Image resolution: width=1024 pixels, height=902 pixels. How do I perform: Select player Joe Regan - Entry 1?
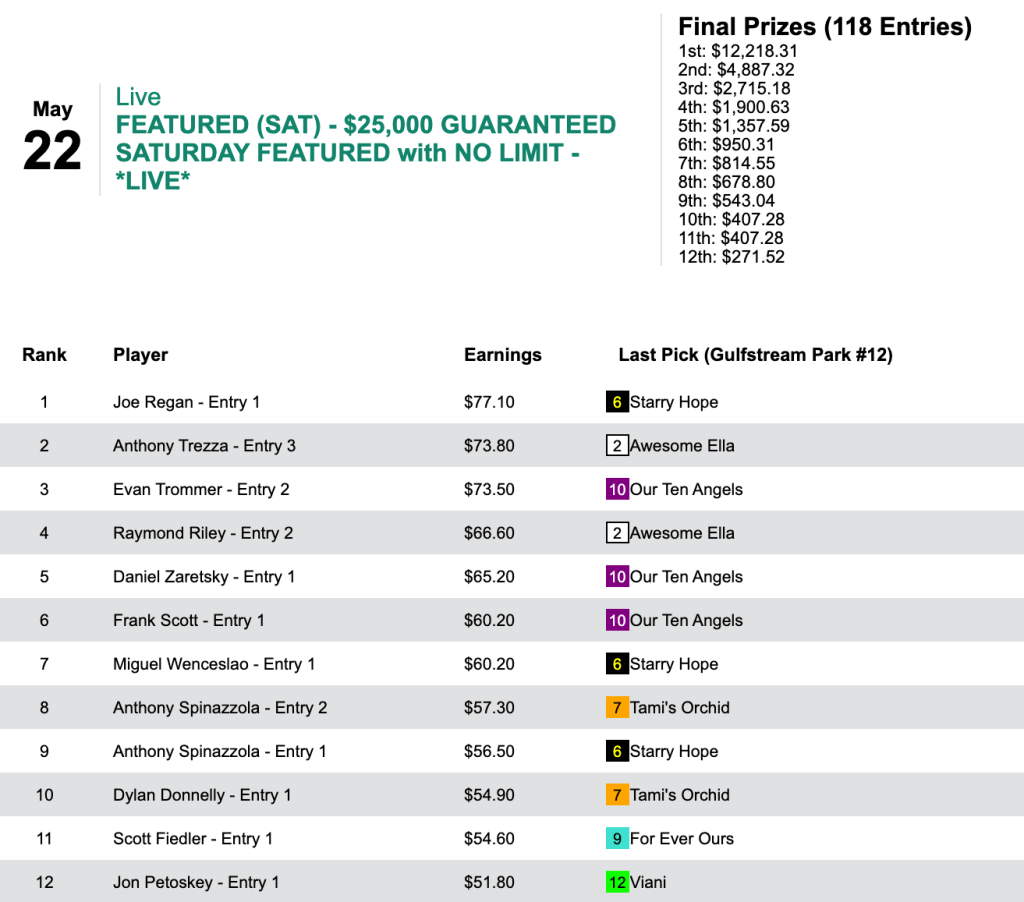pyautogui.click(x=186, y=402)
